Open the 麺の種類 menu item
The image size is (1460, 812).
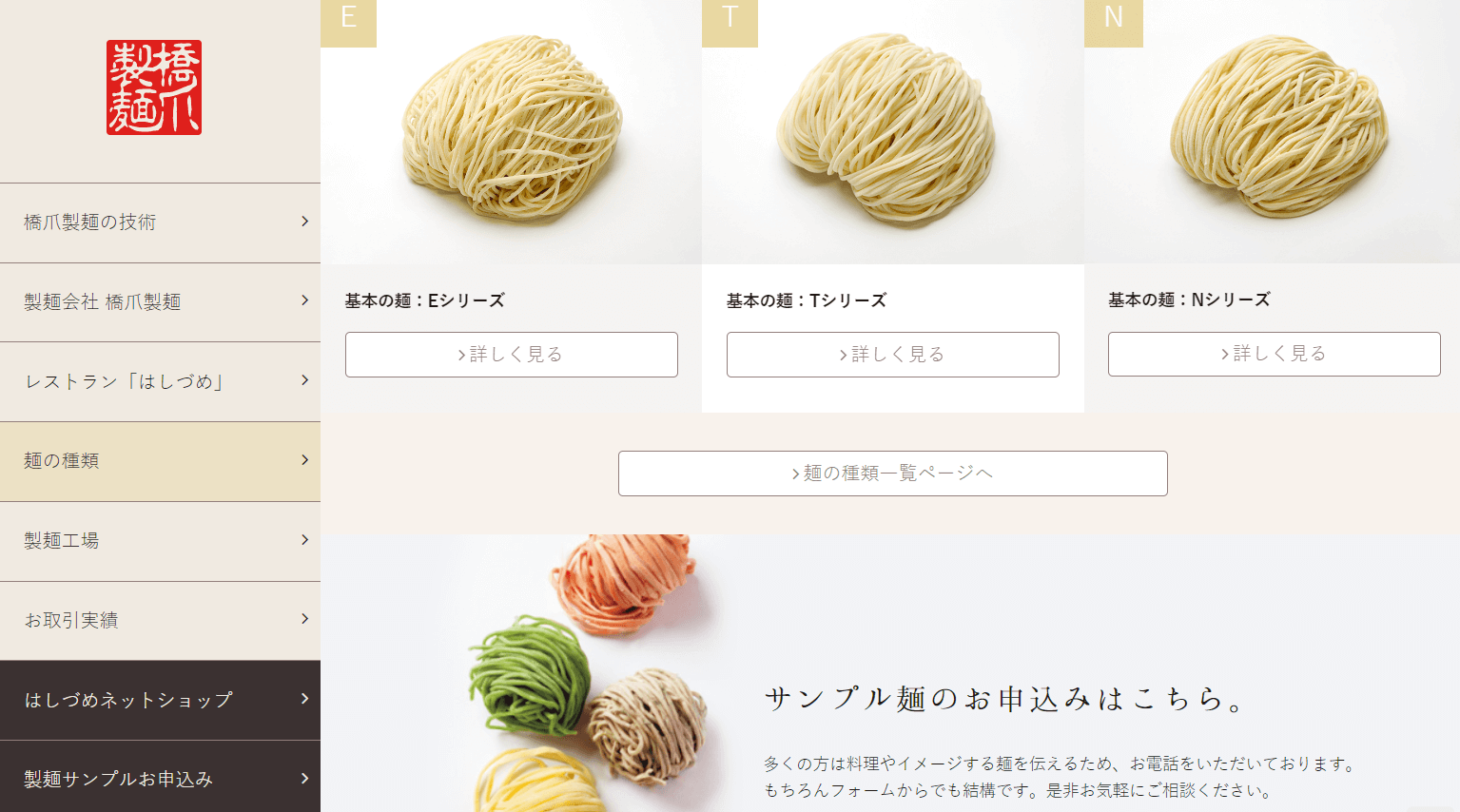160,461
